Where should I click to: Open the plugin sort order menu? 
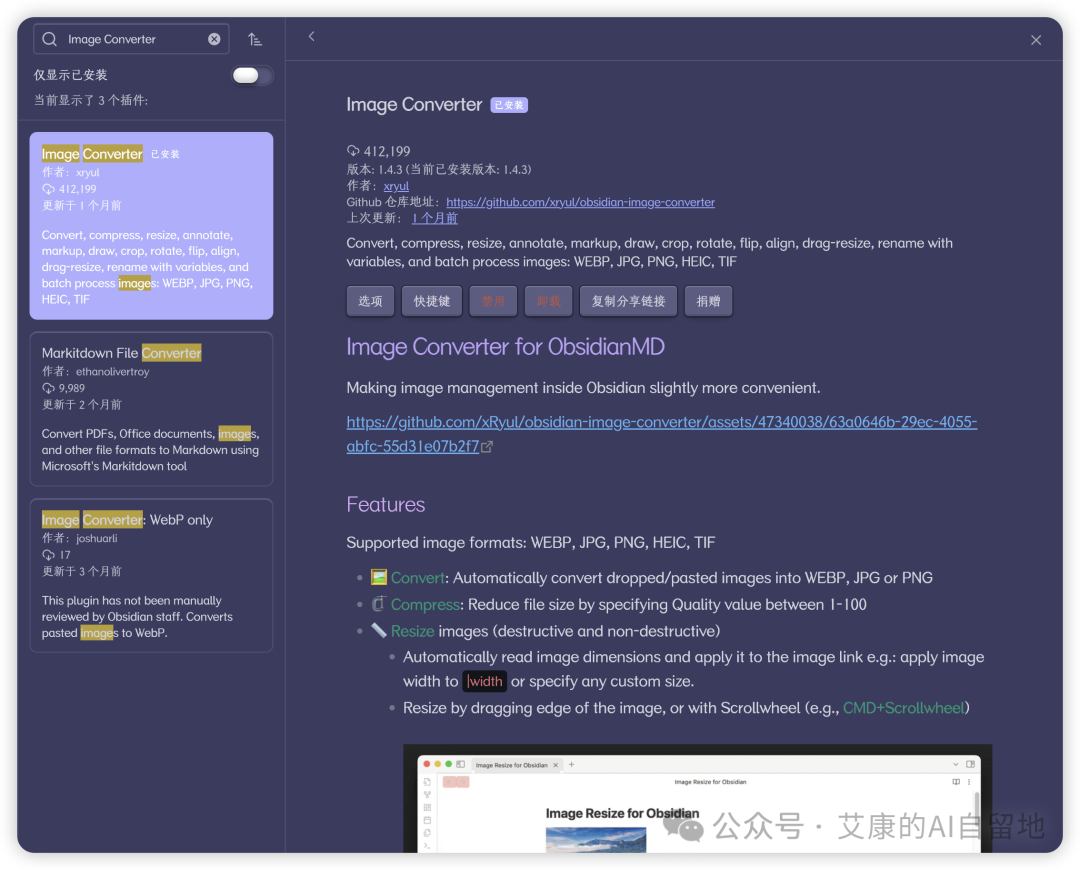(255, 39)
